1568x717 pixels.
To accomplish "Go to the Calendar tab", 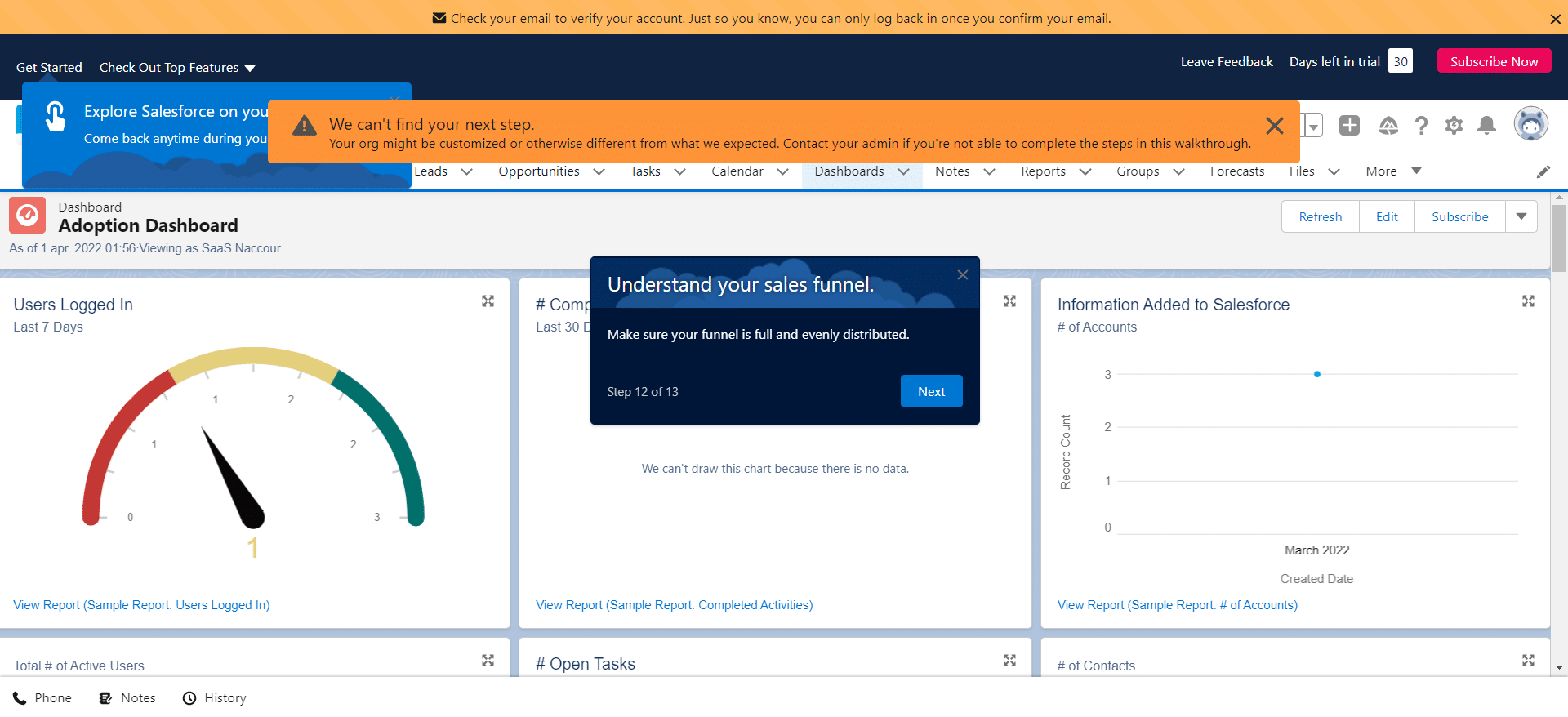I will coord(737,171).
